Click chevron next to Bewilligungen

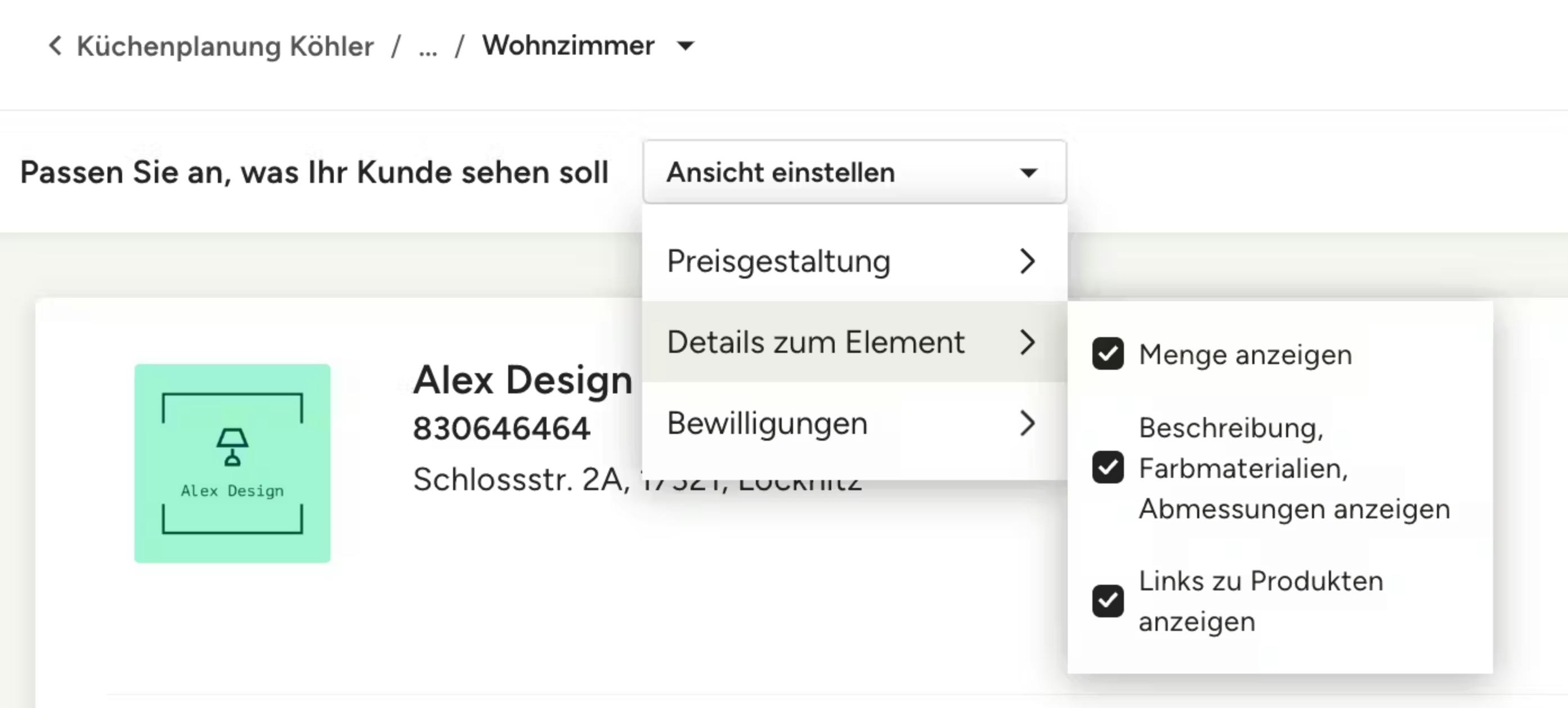(x=1027, y=423)
